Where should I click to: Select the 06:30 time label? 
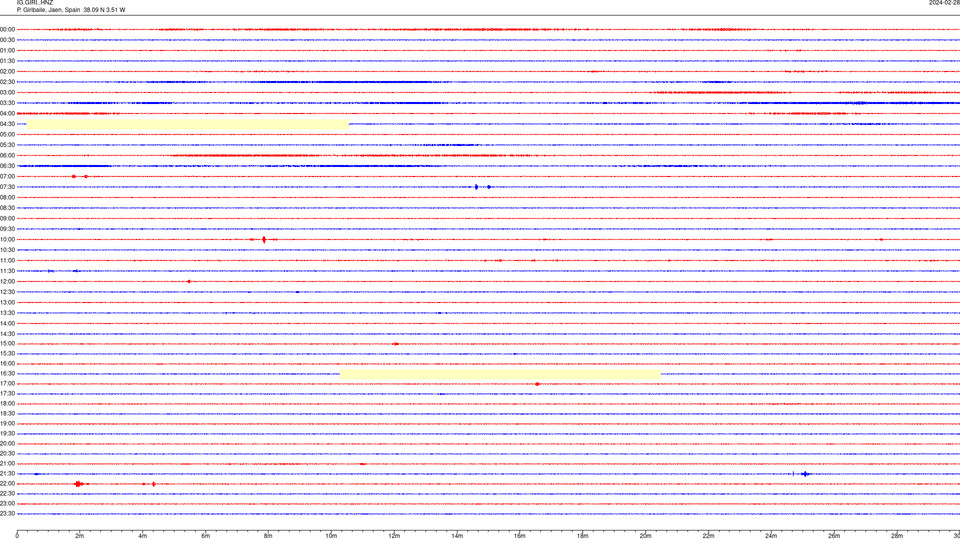7,166
